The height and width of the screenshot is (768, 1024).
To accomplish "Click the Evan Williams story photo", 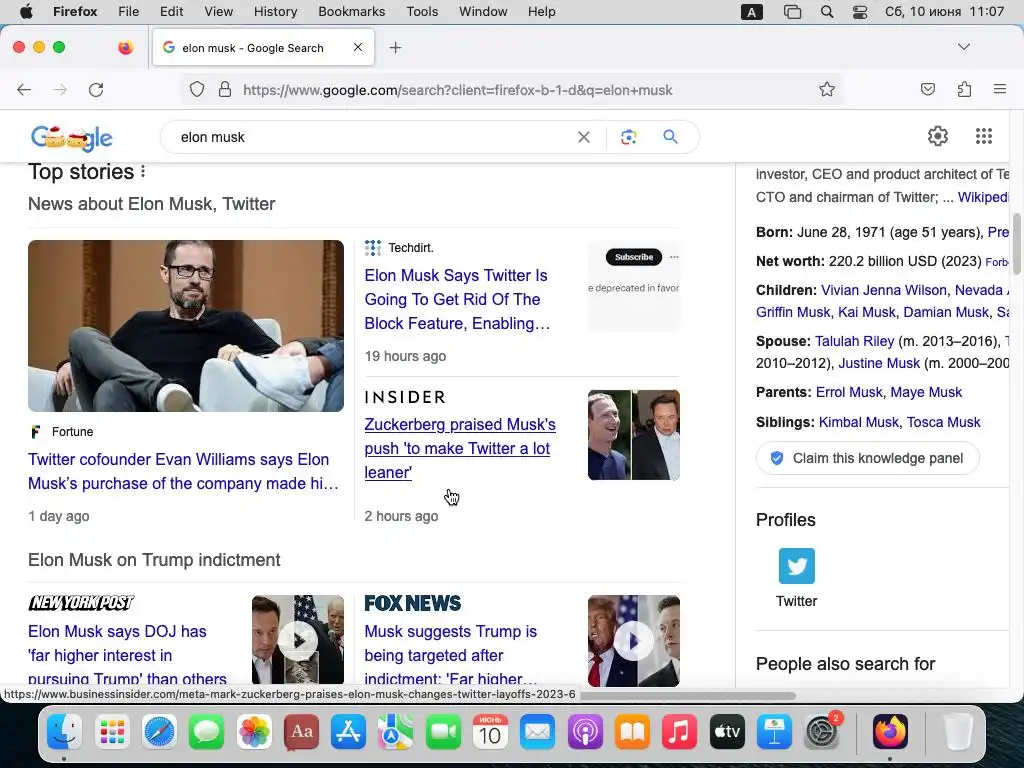I will point(186,326).
